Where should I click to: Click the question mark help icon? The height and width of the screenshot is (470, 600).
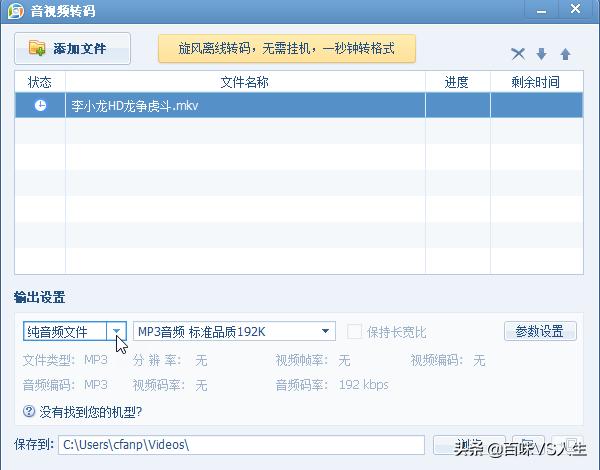(29, 411)
